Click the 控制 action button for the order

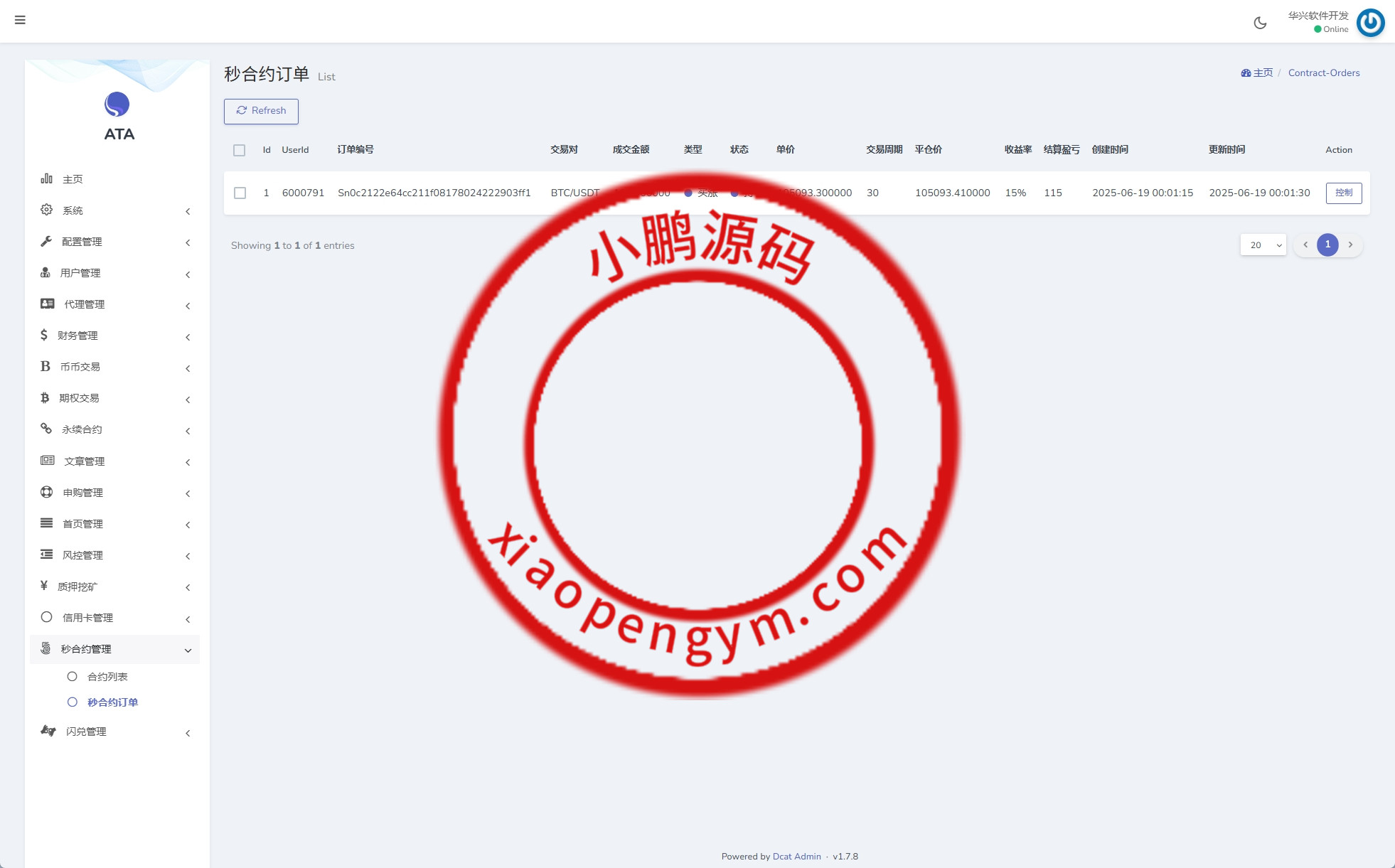coord(1343,193)
